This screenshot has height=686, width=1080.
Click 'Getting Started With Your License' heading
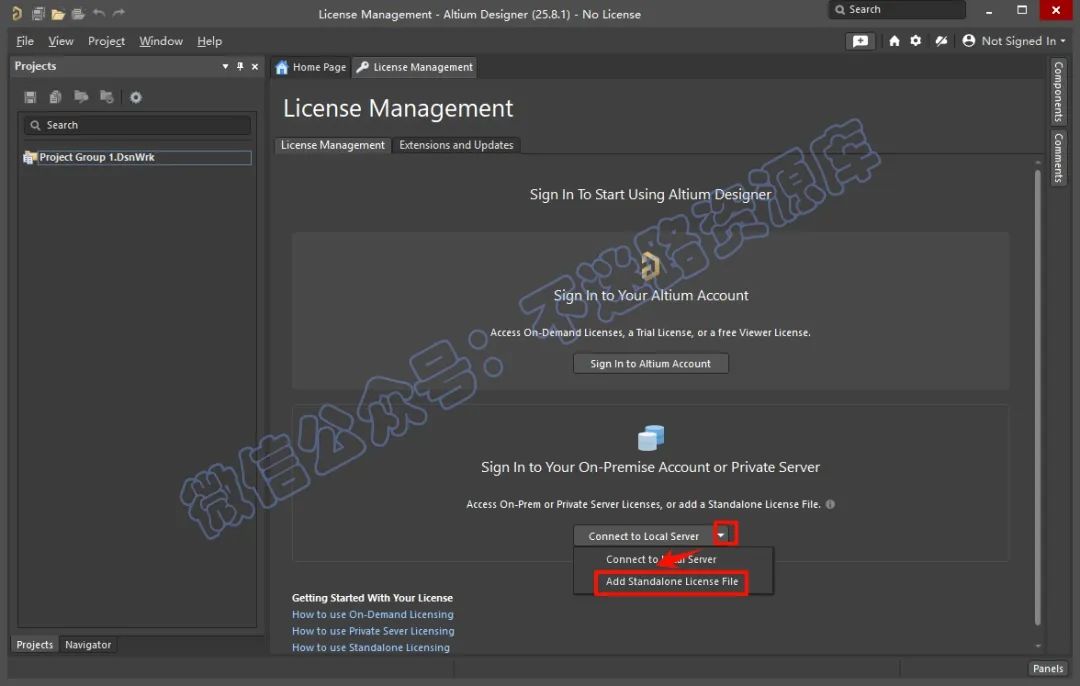coord(372,598)
